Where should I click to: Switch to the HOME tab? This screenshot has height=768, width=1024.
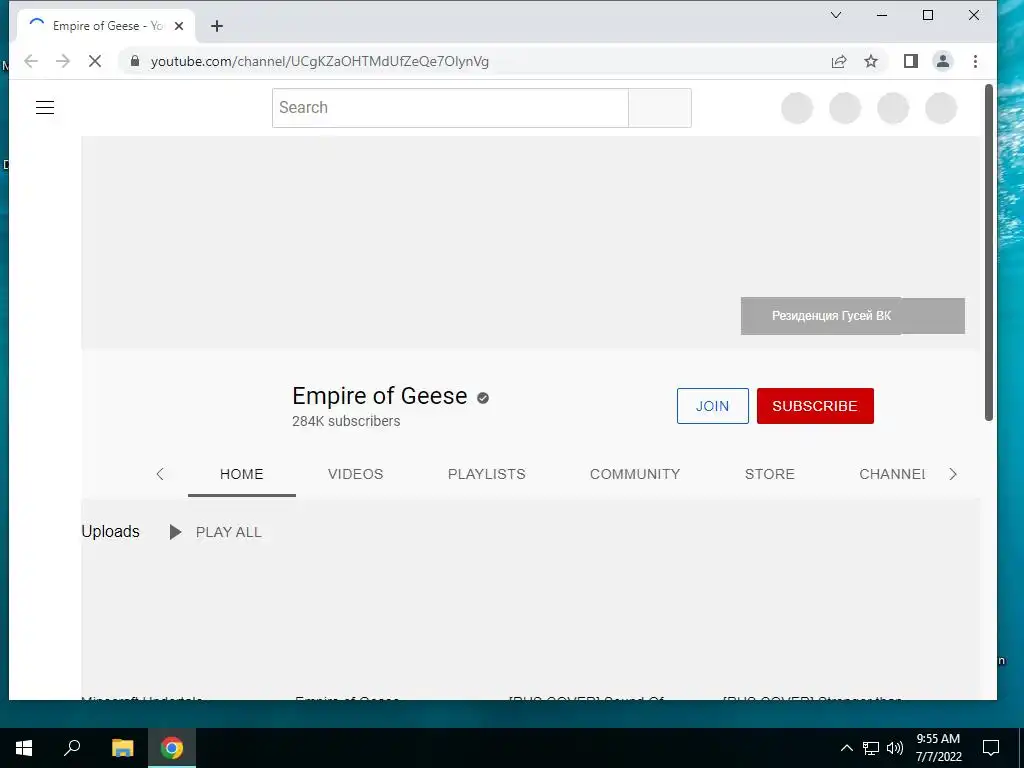[242, 474]
